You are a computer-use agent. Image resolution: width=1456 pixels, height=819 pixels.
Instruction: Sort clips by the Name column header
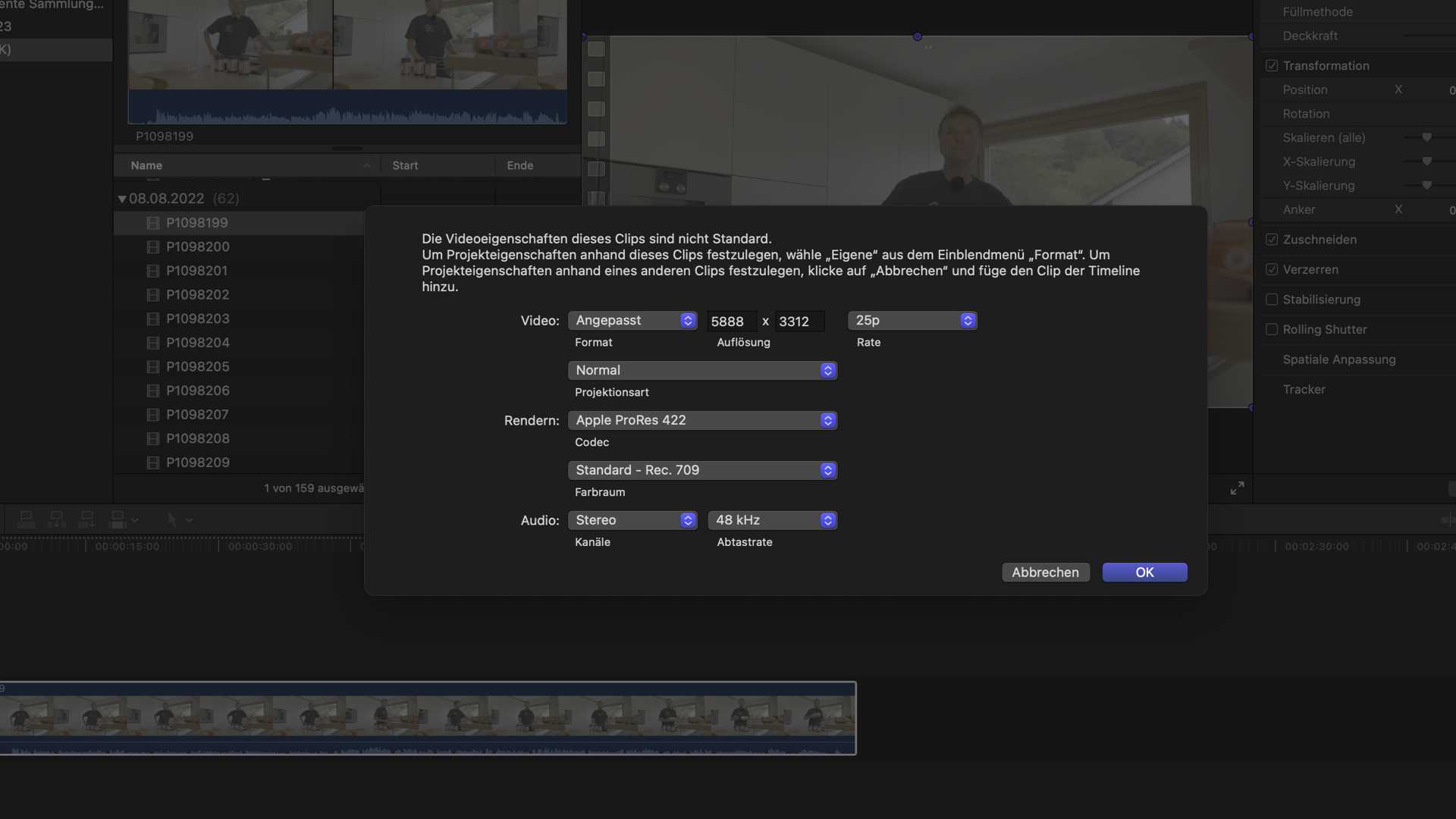click(x=146, y=165)
